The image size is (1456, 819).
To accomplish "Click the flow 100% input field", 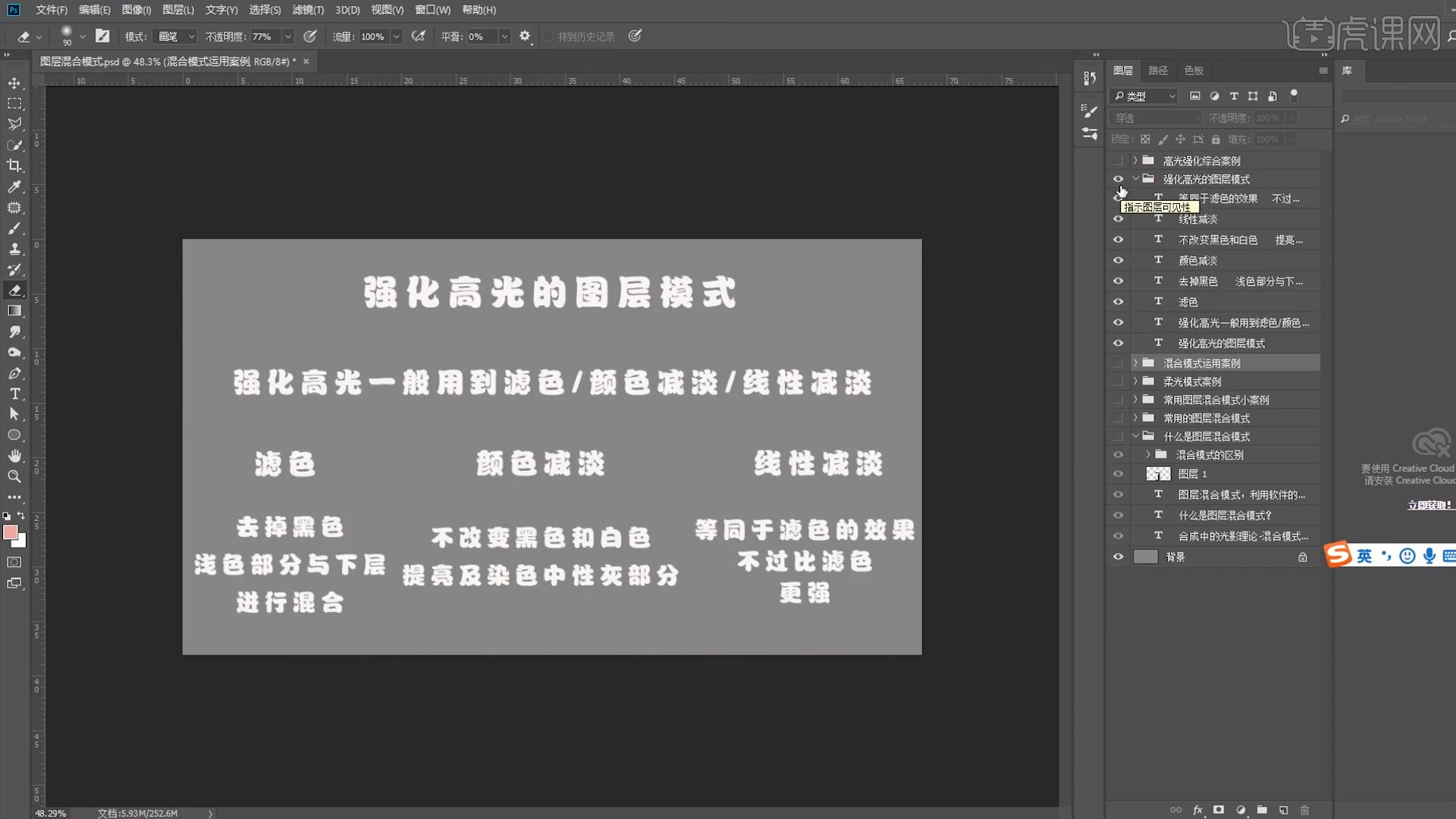I will tap(373, 36).
